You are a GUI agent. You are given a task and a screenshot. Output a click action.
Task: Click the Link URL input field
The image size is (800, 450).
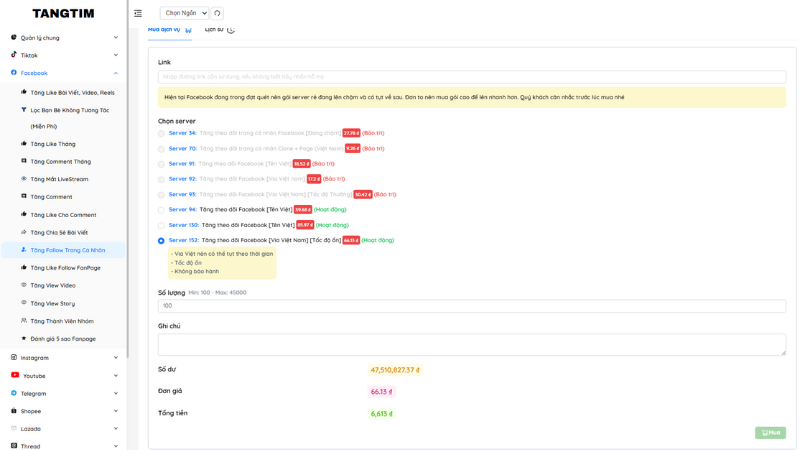pos(471,76)
